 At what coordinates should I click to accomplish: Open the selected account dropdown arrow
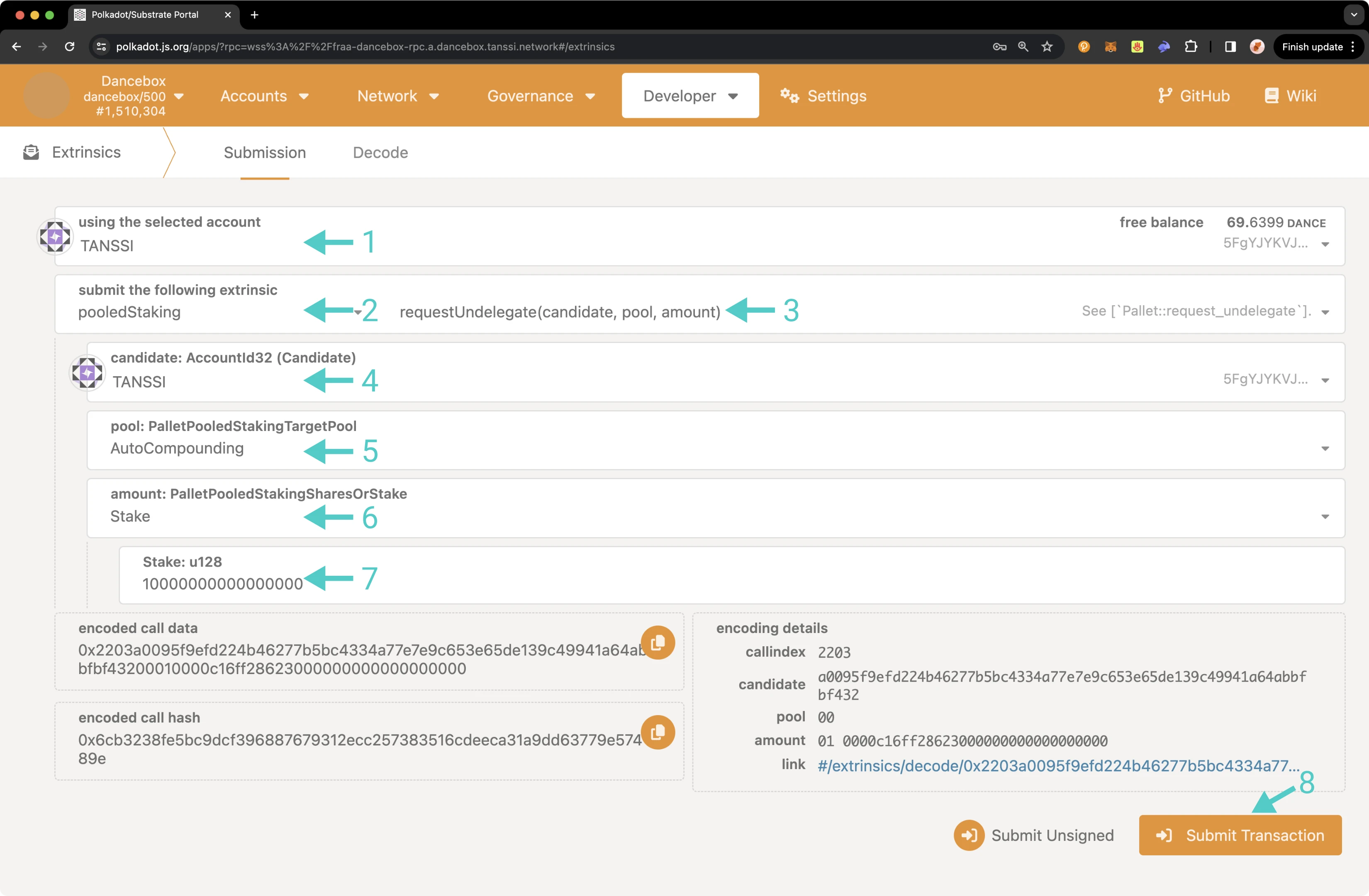pos(1325,244)
